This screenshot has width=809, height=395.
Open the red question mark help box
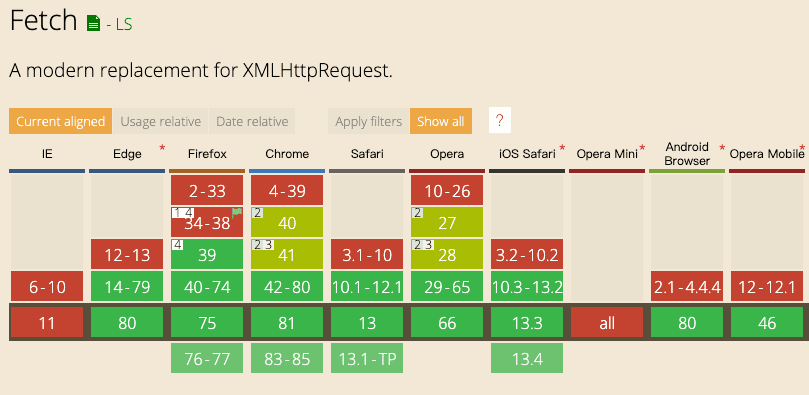click(x=499, y=121)
